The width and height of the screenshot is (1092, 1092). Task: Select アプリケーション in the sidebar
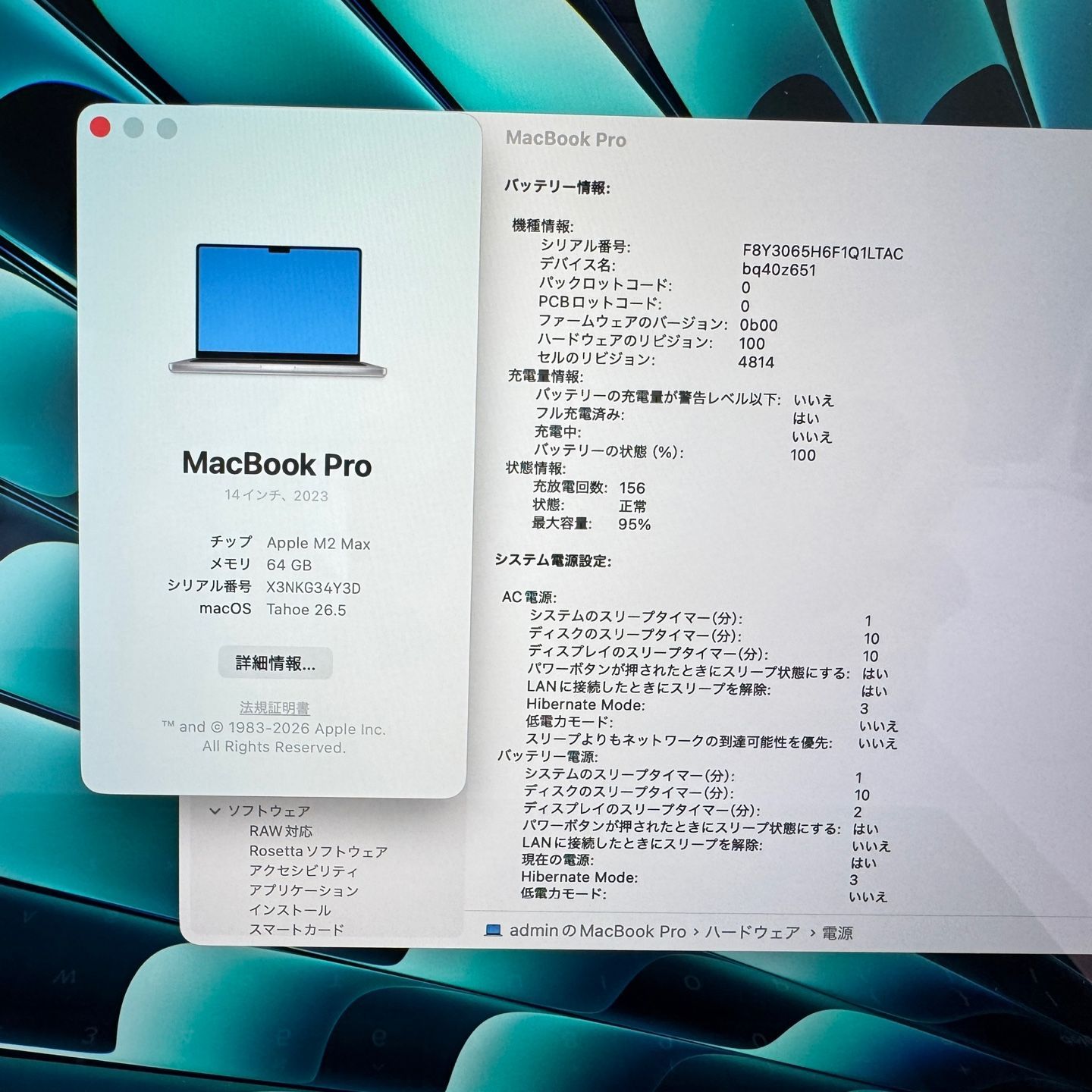[x=304, y=890]
